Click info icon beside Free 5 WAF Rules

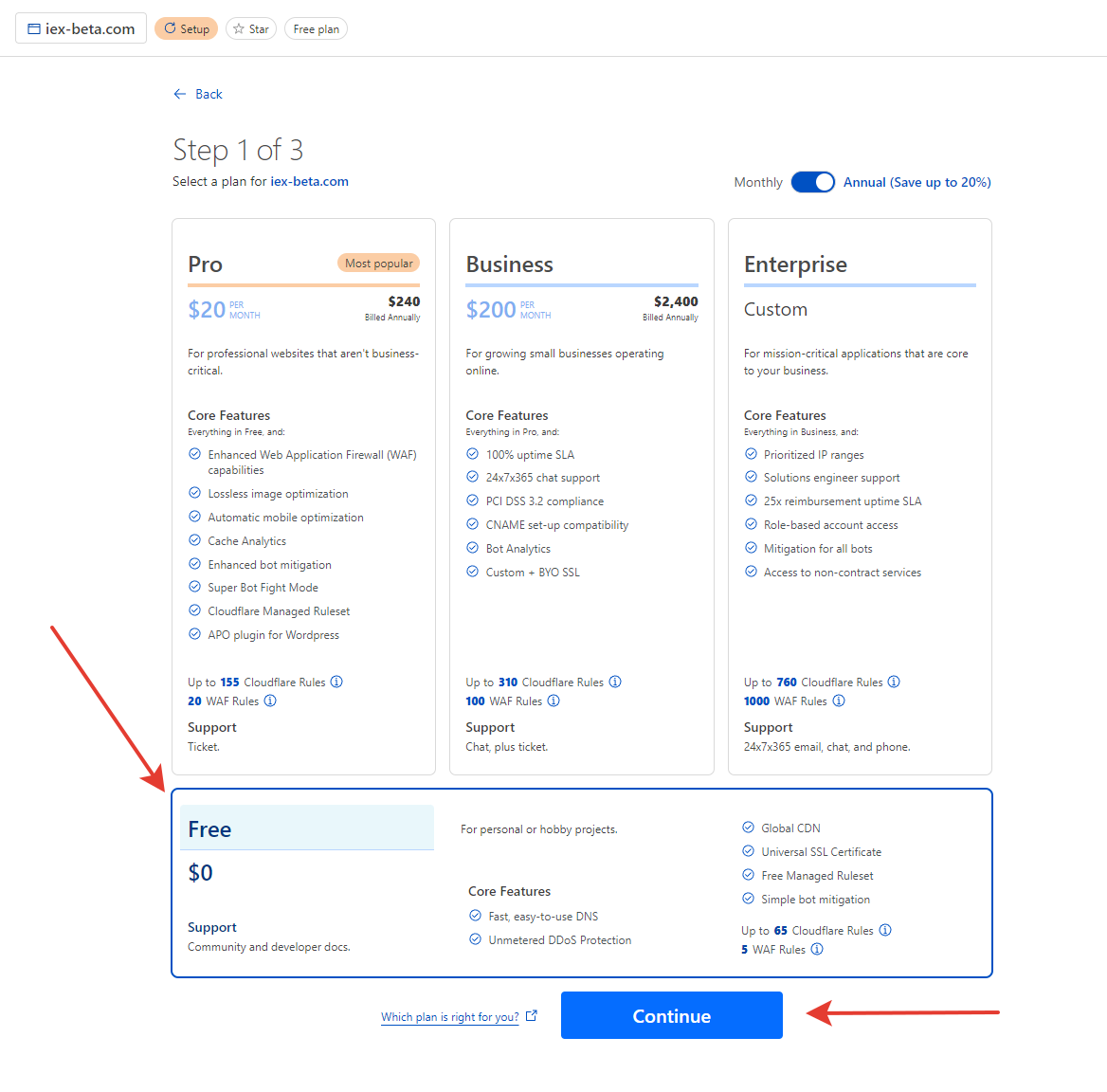point(817,949)
